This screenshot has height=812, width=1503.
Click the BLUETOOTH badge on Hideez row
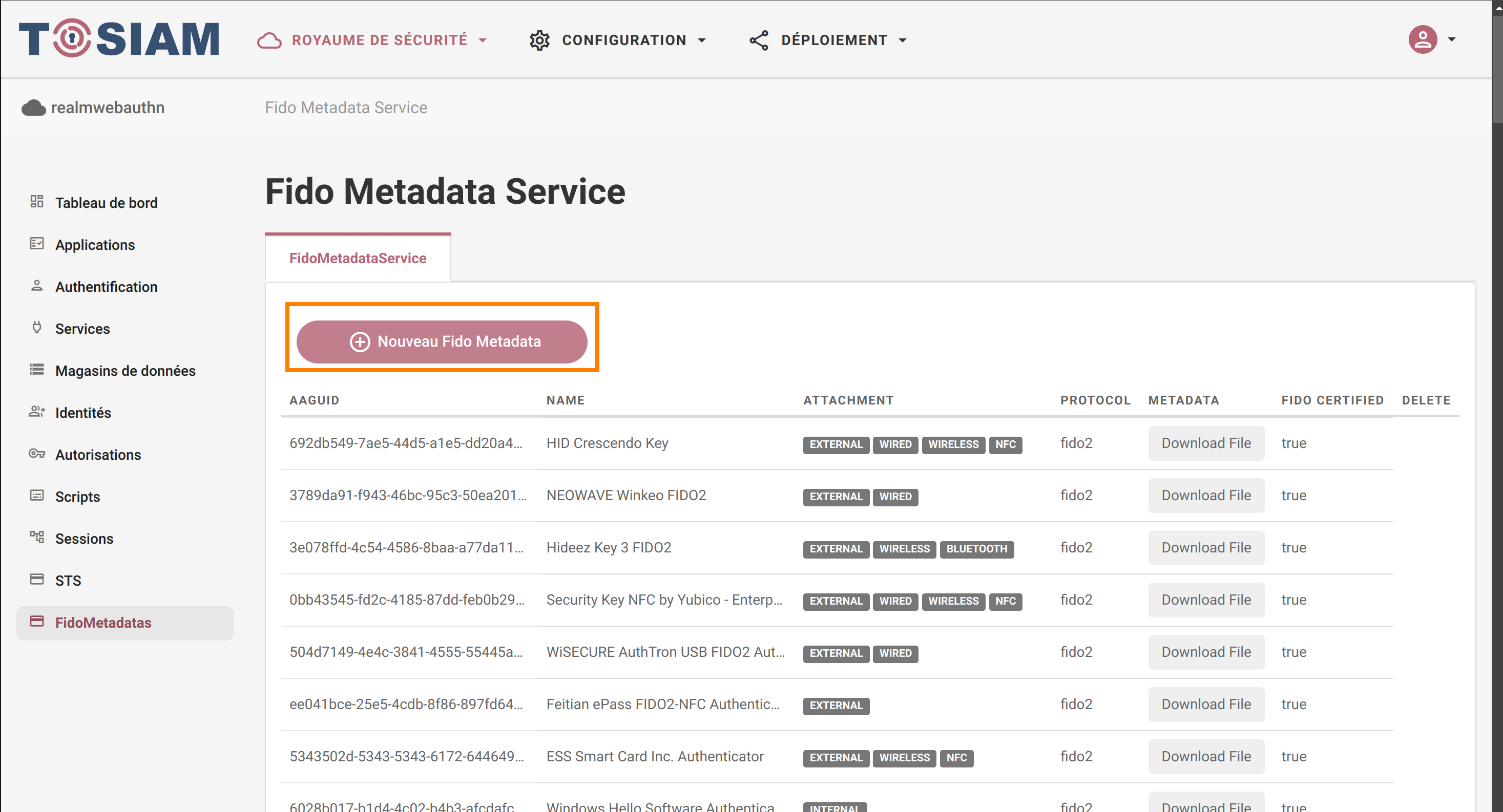(977, 549)
